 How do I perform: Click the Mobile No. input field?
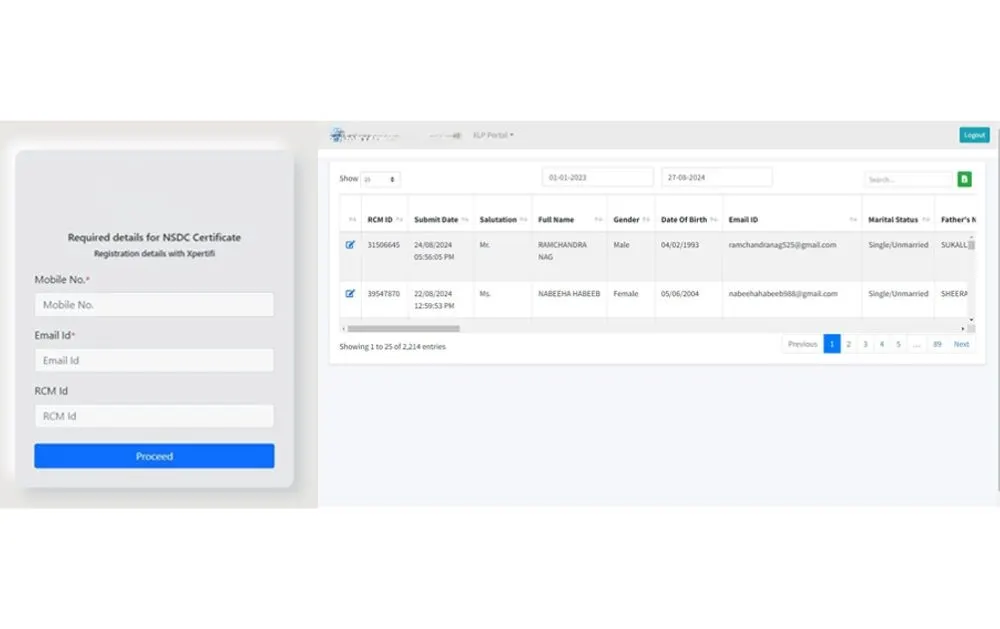click(154, 304)
